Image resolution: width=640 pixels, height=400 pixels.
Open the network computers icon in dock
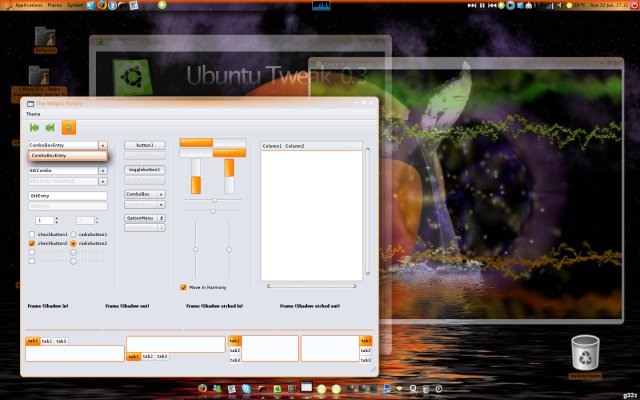pos(387,389)
